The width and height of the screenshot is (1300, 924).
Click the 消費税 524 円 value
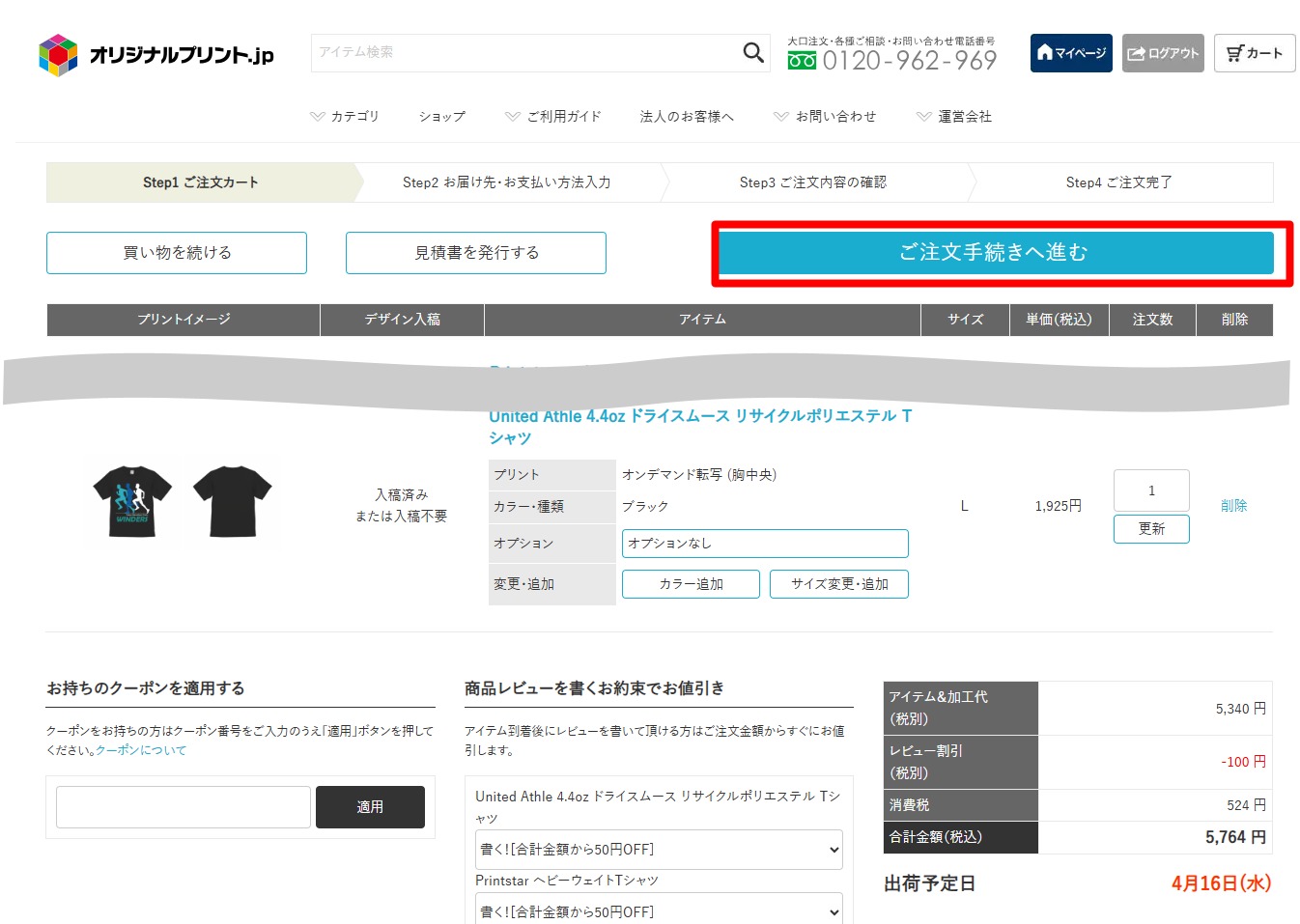[1246, 805]
